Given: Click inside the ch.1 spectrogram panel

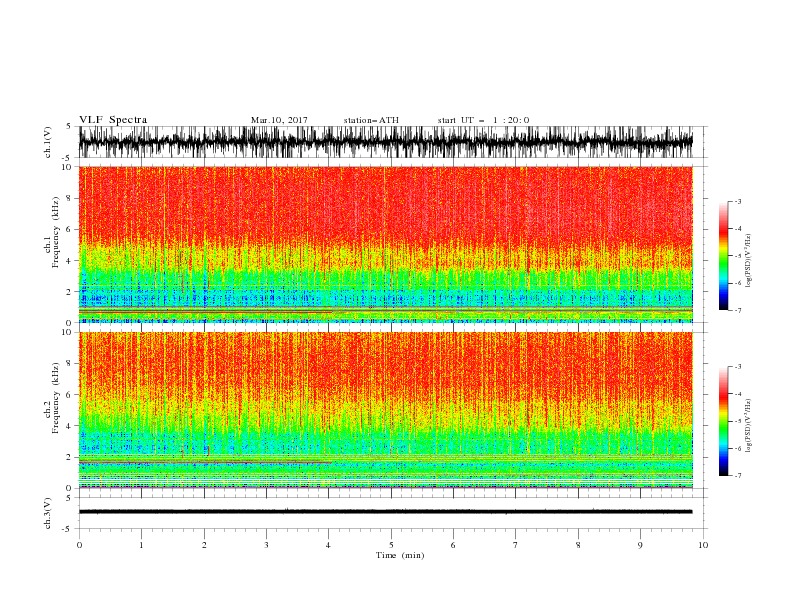Looking at the screenshot, I should click(385, 244).
